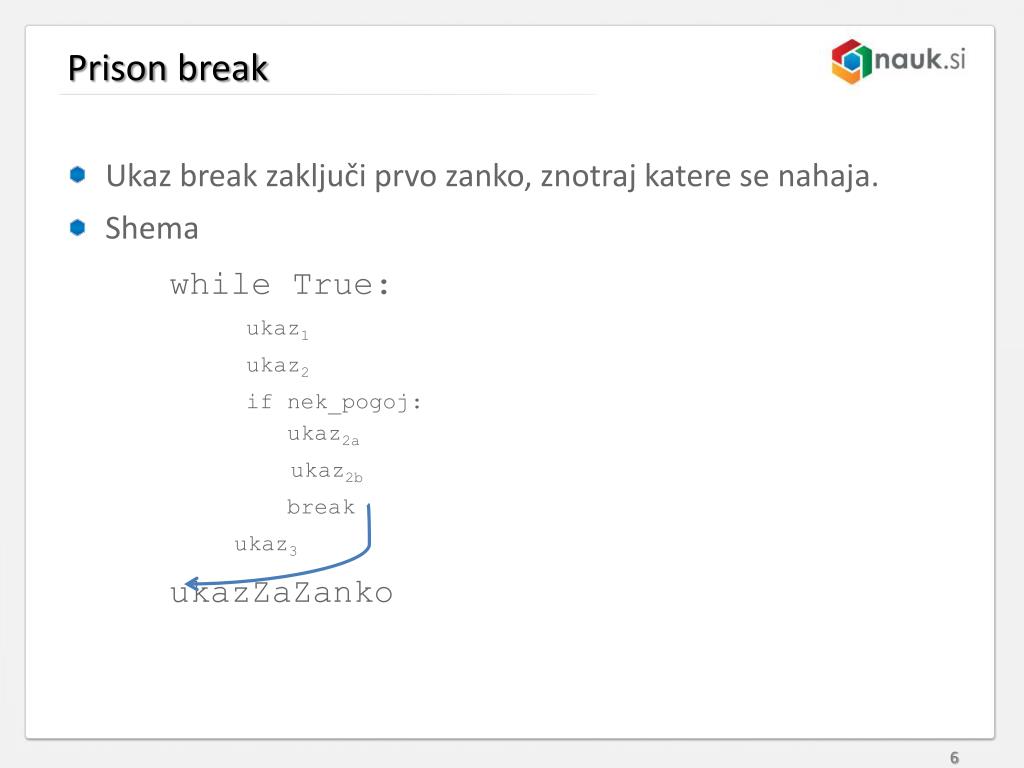Click the nauk.si logo text
The width and height of the screenshot is (1024, 768).
(920, 59)
